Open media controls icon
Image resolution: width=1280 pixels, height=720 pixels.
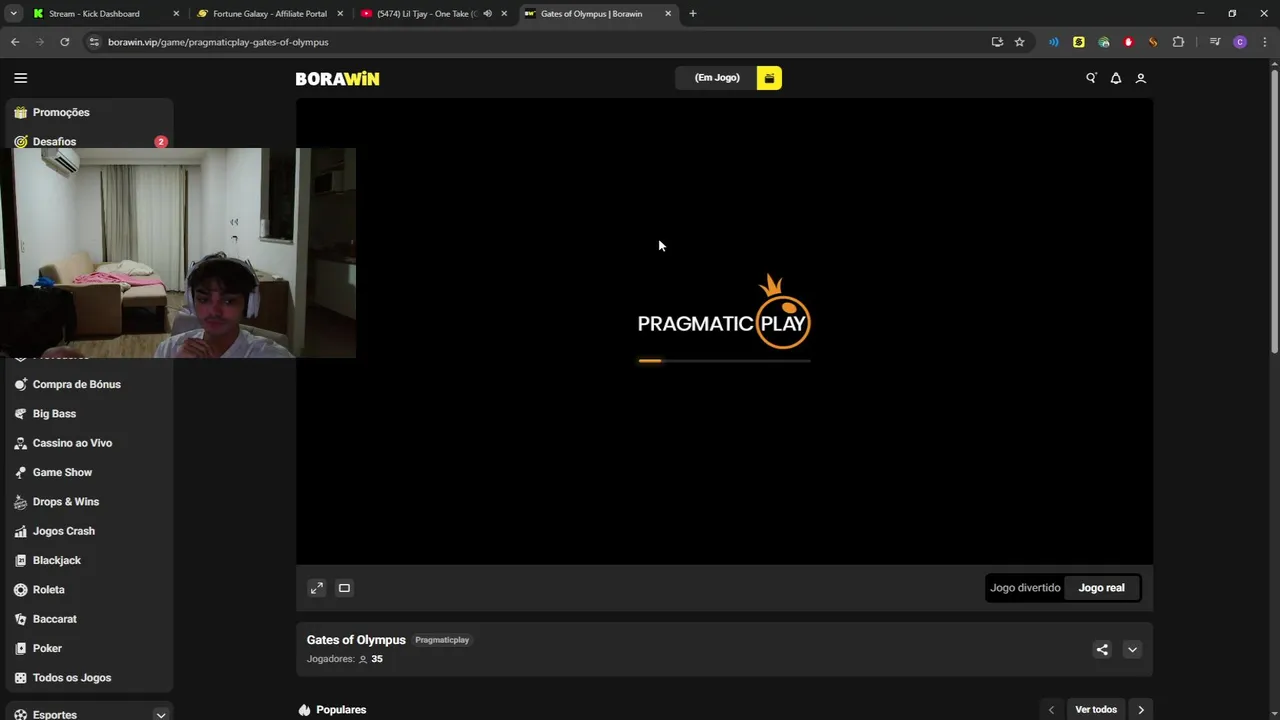pos(1215,42)
